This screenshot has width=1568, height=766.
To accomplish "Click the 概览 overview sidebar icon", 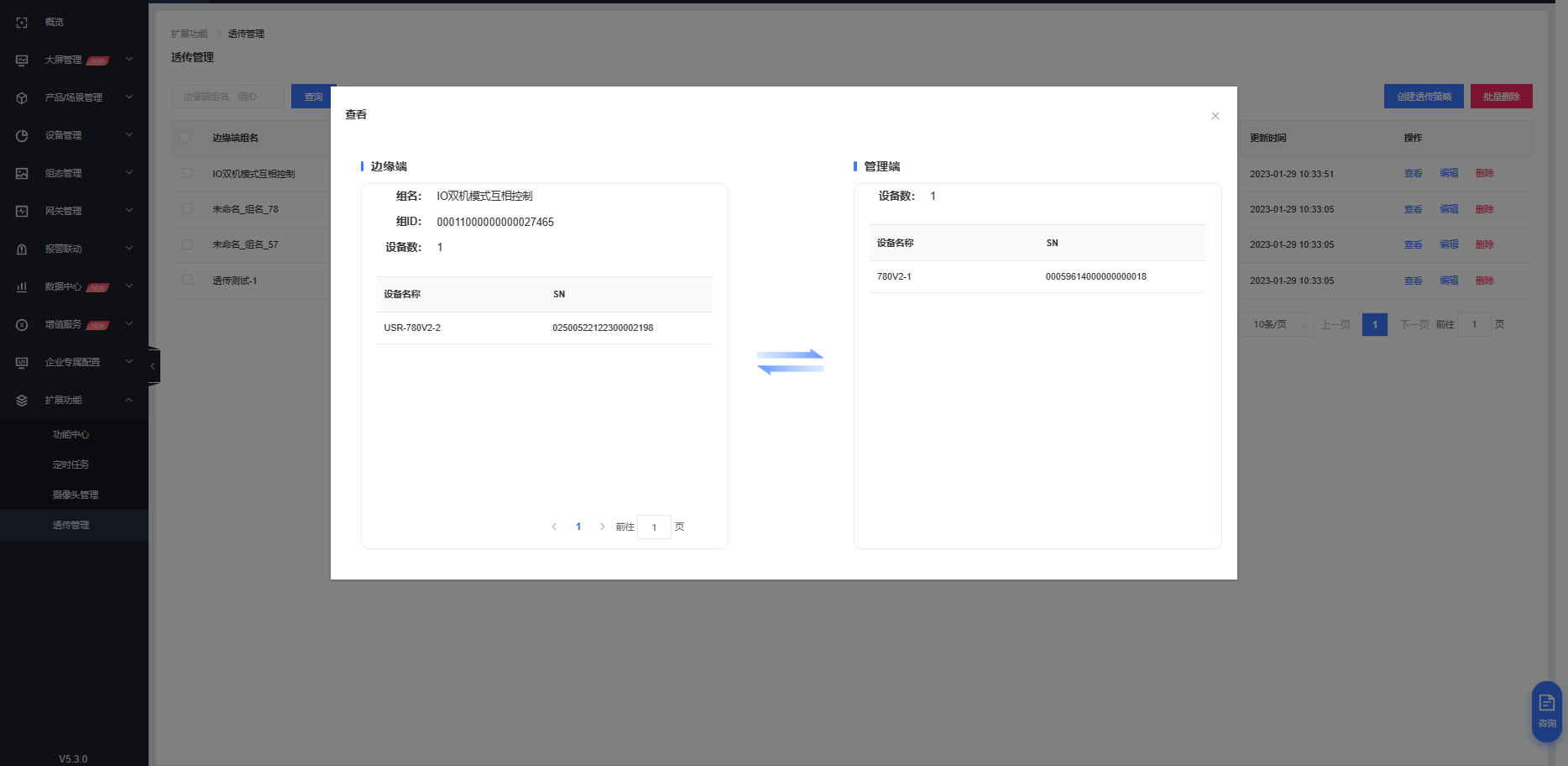I will point(22,23).
